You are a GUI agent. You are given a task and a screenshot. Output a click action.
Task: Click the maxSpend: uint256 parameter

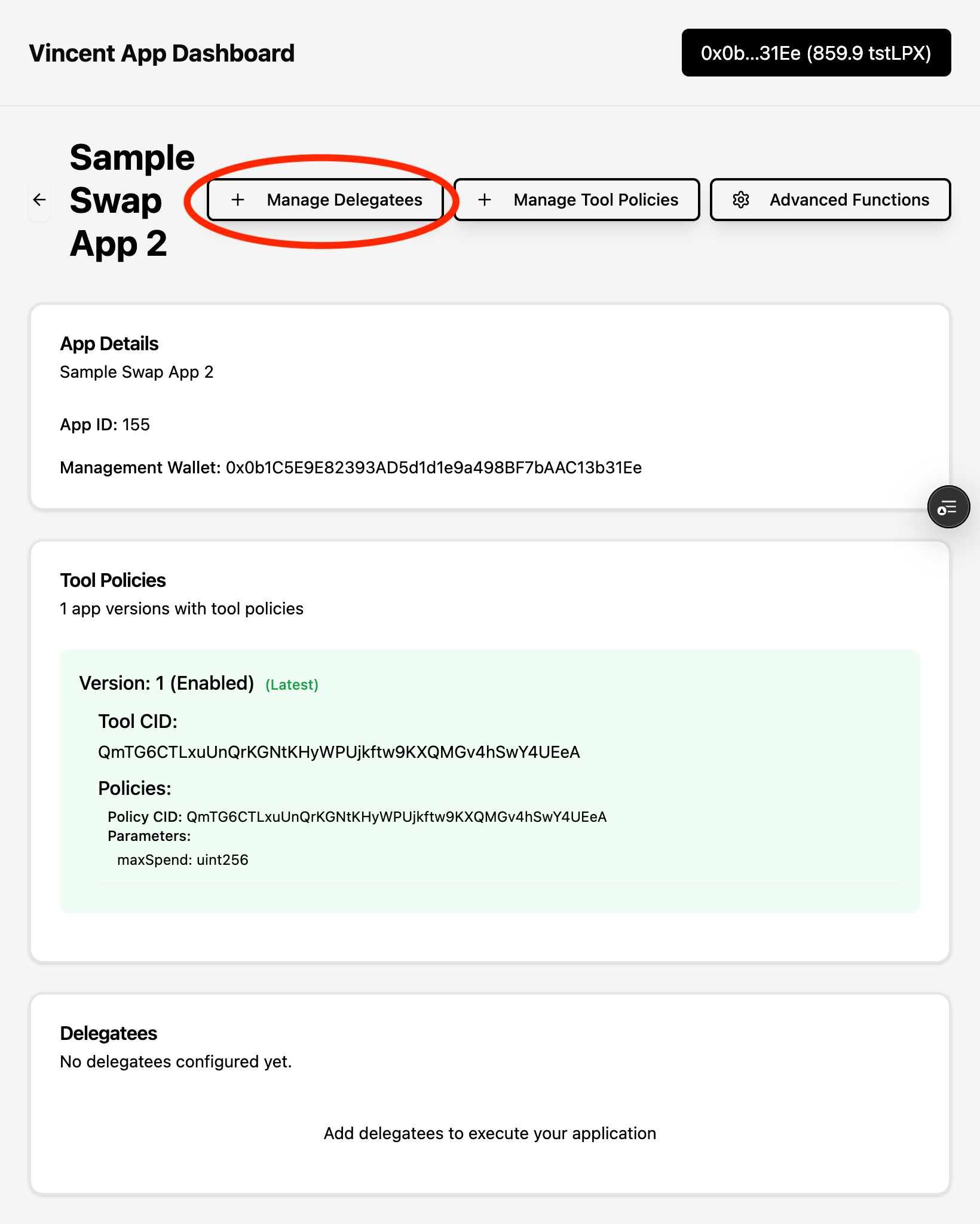183,859
